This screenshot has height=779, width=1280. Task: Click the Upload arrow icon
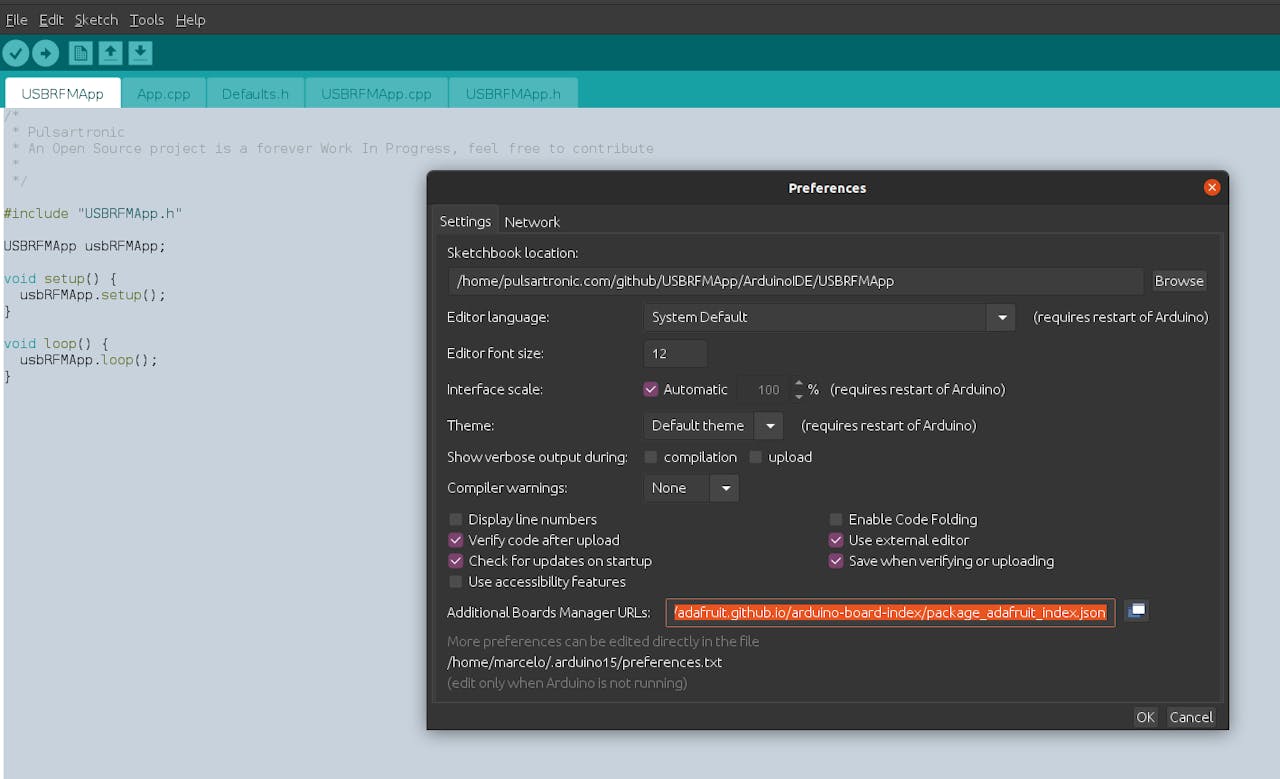(46, 53)
